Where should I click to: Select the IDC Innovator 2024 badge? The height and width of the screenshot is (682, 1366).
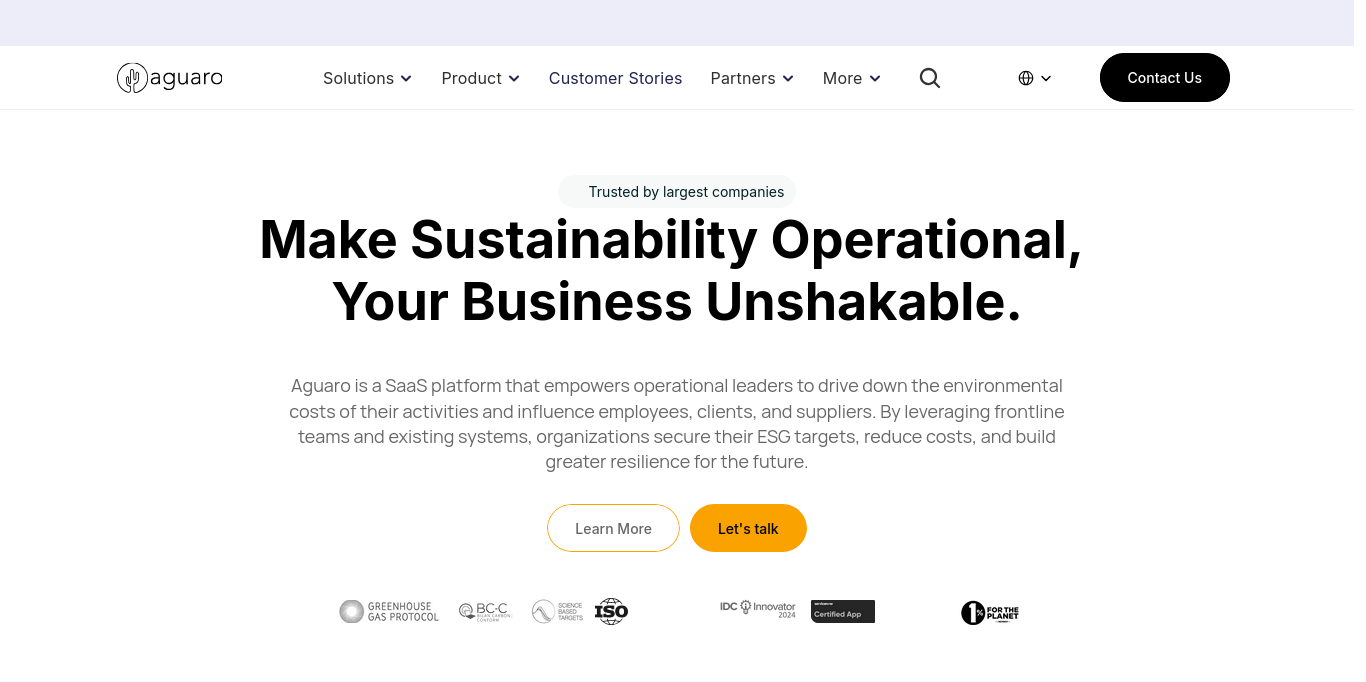757,608
